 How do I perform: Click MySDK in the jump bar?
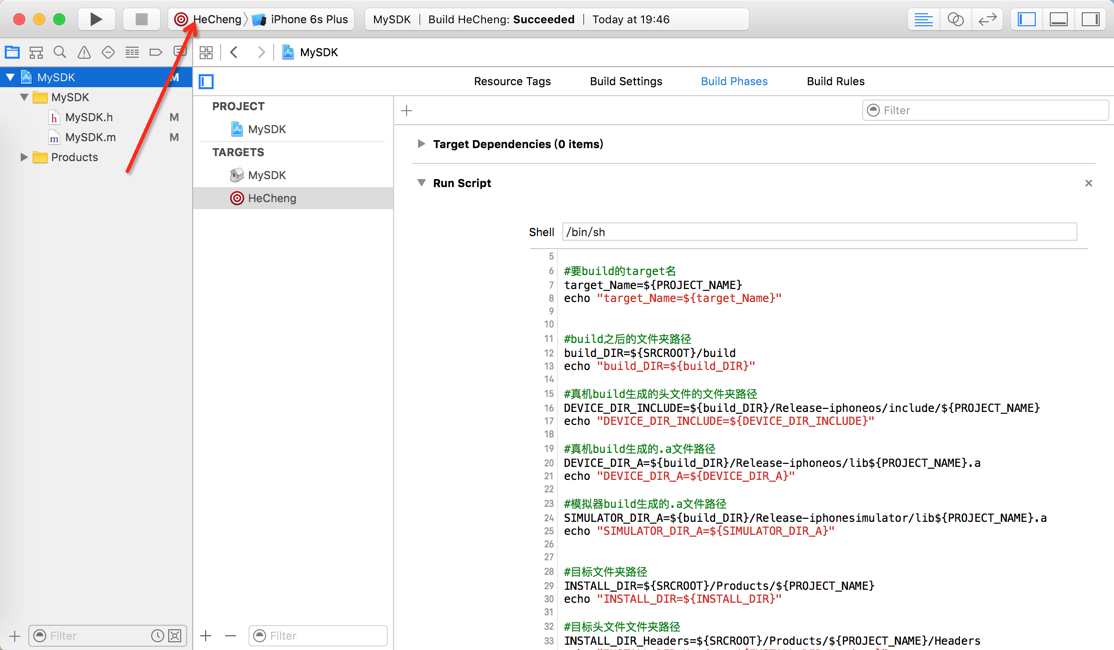(310, 52)
